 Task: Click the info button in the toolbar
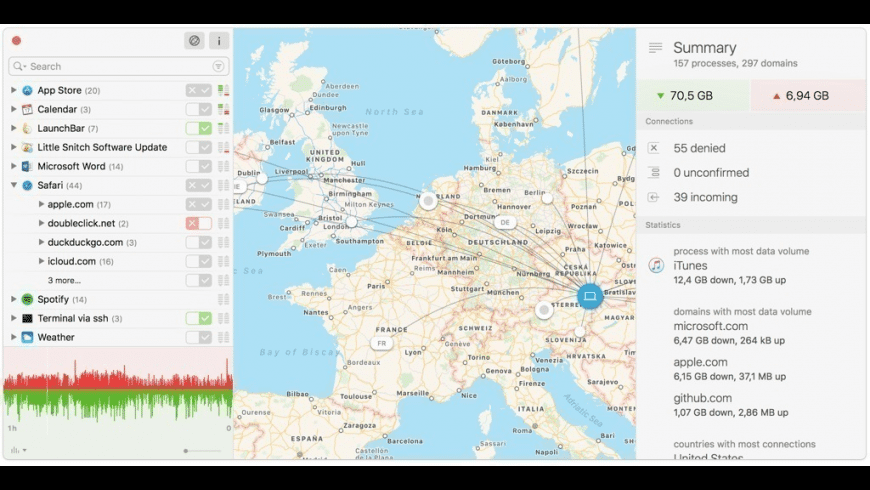(x=219, y=41)
